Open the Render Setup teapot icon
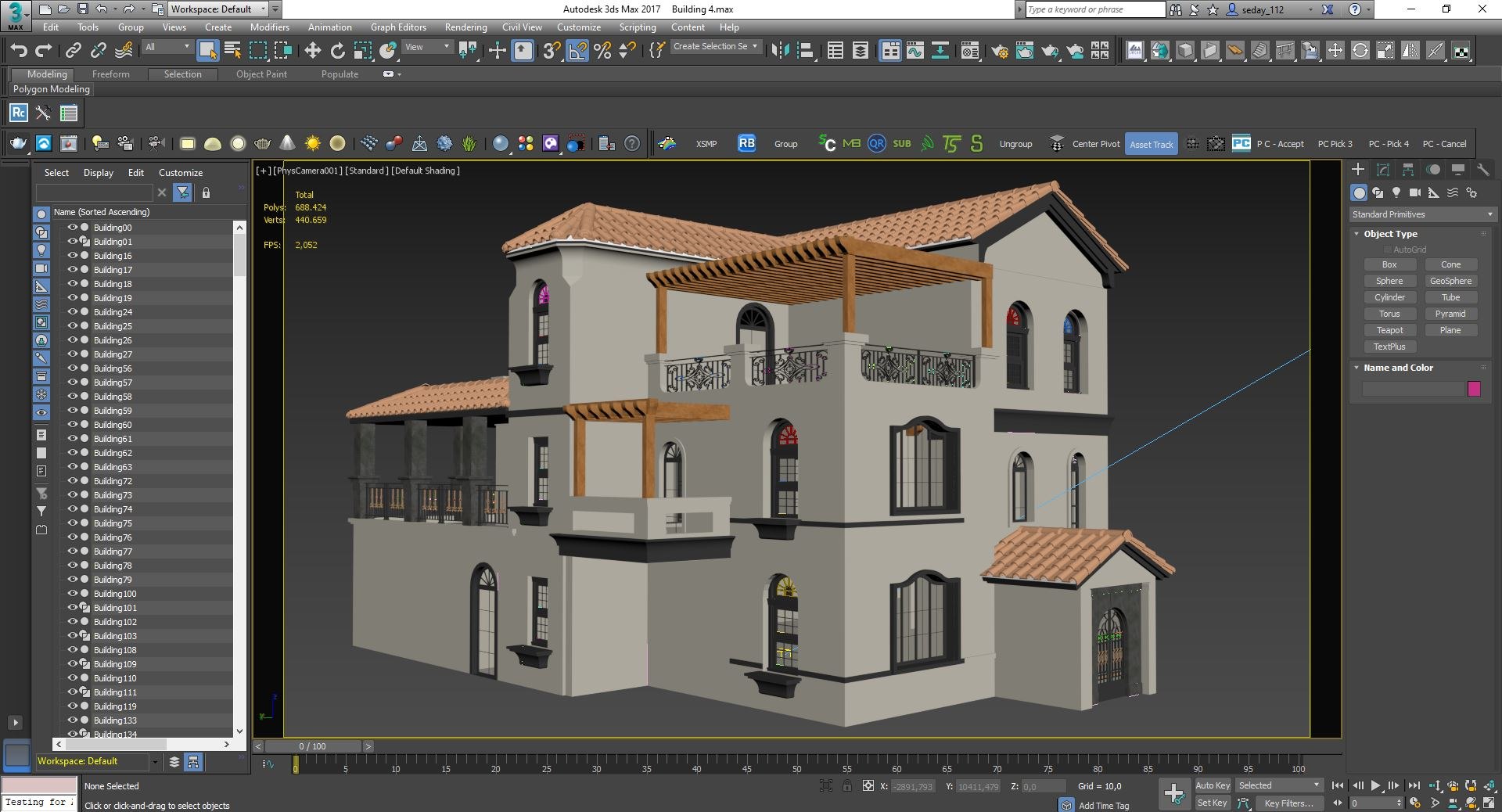Screen dimensions: 1502x812 (x=999, y=51)
